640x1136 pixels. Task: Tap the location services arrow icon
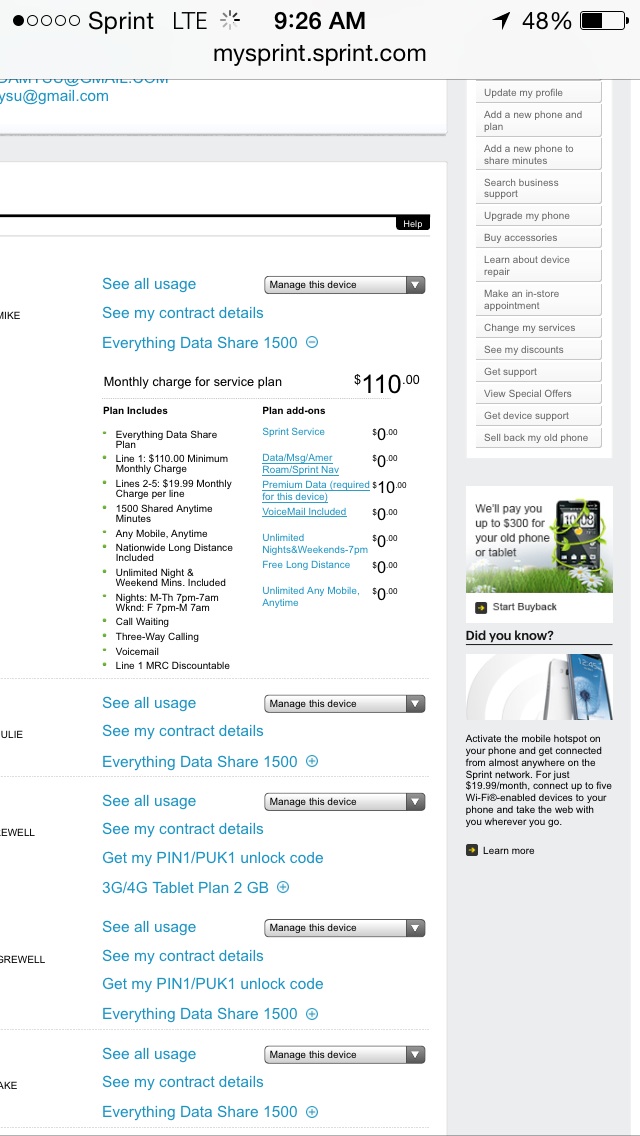pyautogui.click(x=501, y=21)
